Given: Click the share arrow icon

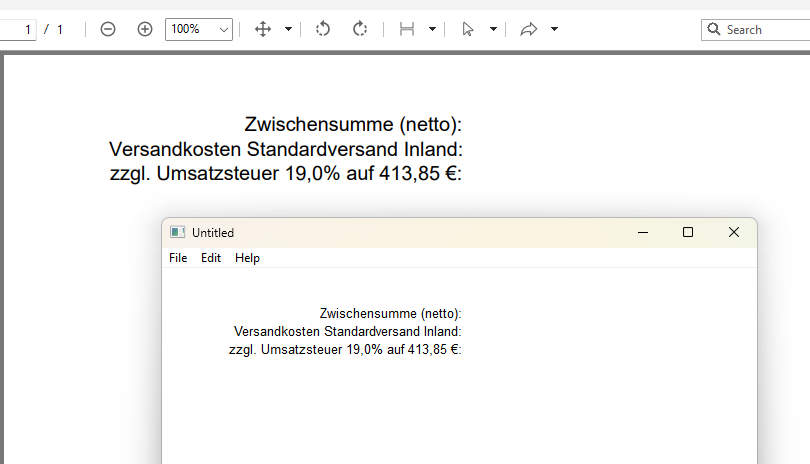Looking at the screenshot, I should pos(528,29).
